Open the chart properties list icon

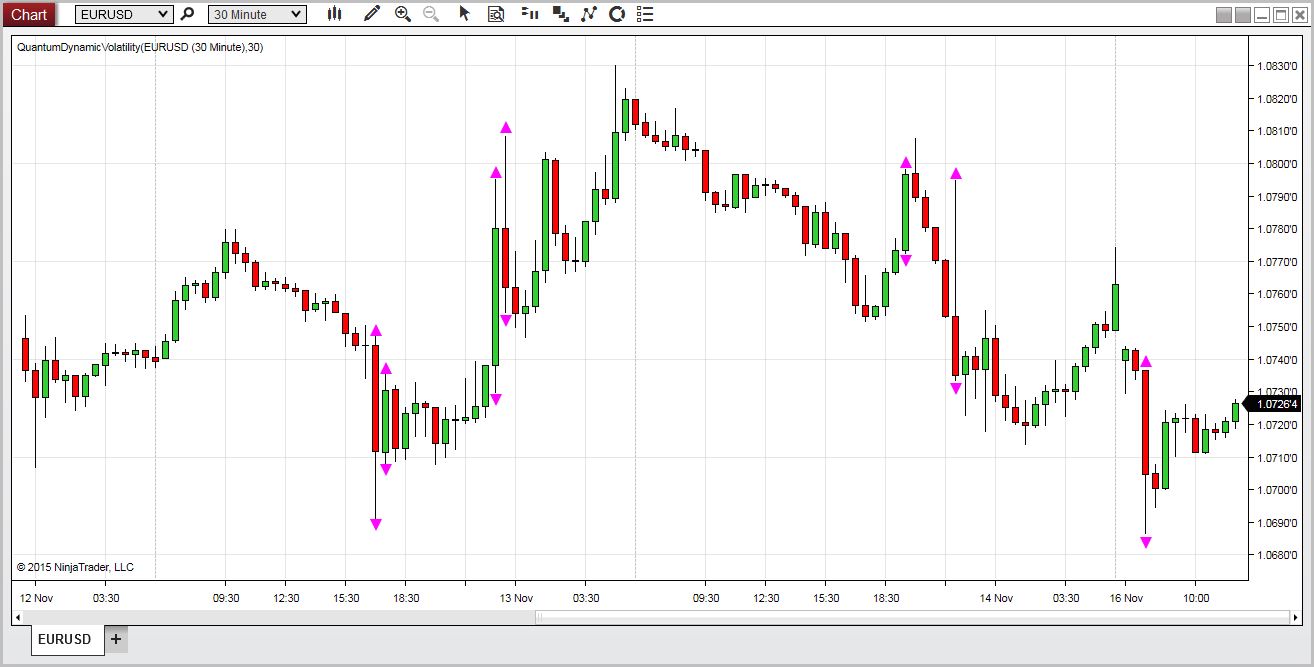pos(645,14)
